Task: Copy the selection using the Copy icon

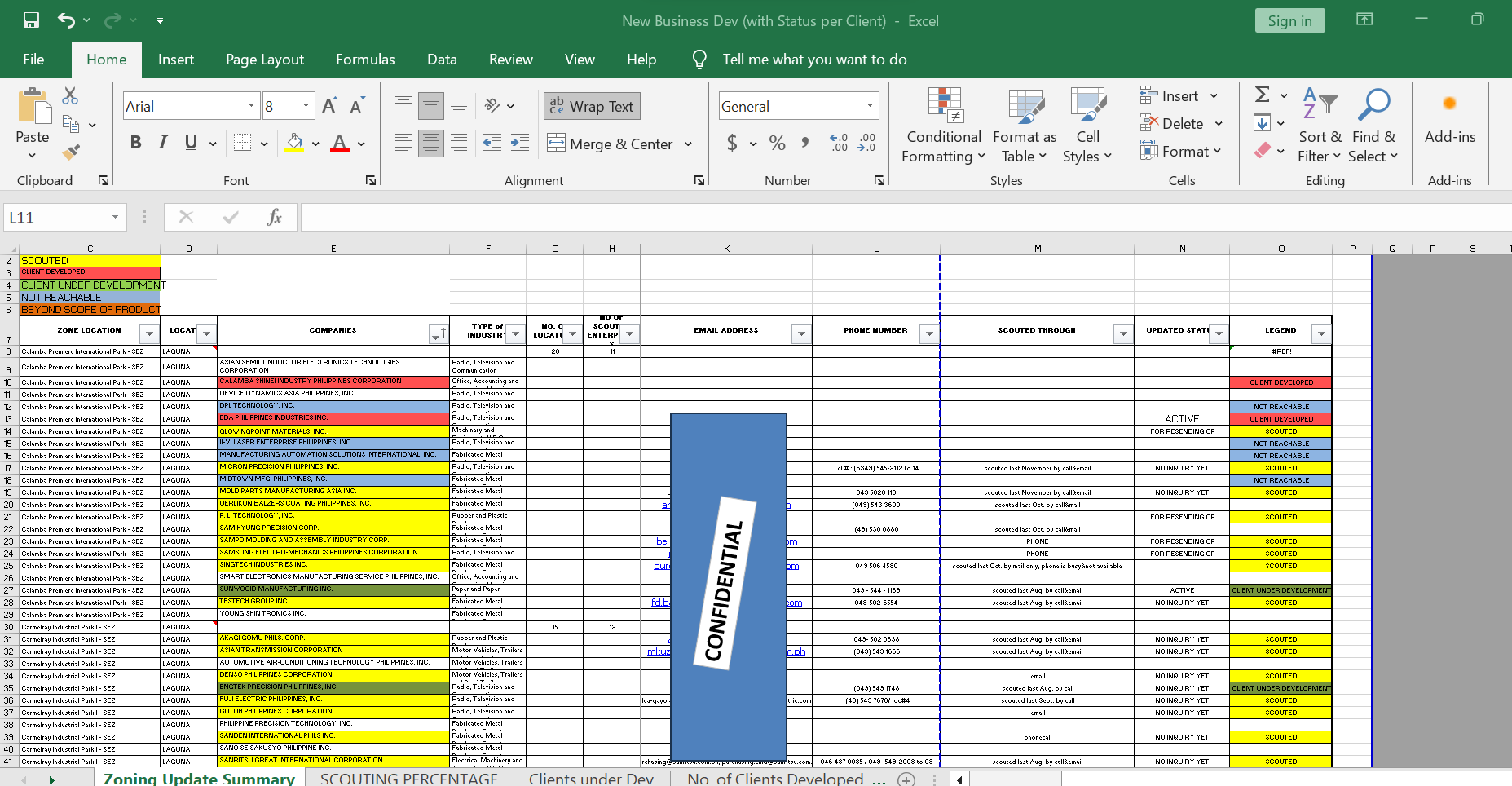Action: 71,124
